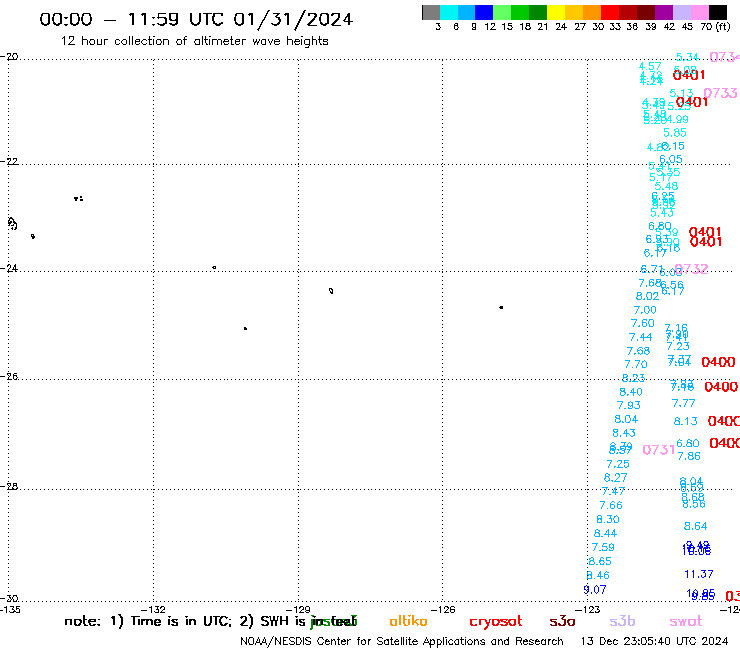Click the gray swatch in the legend

[x=431, y=12]
